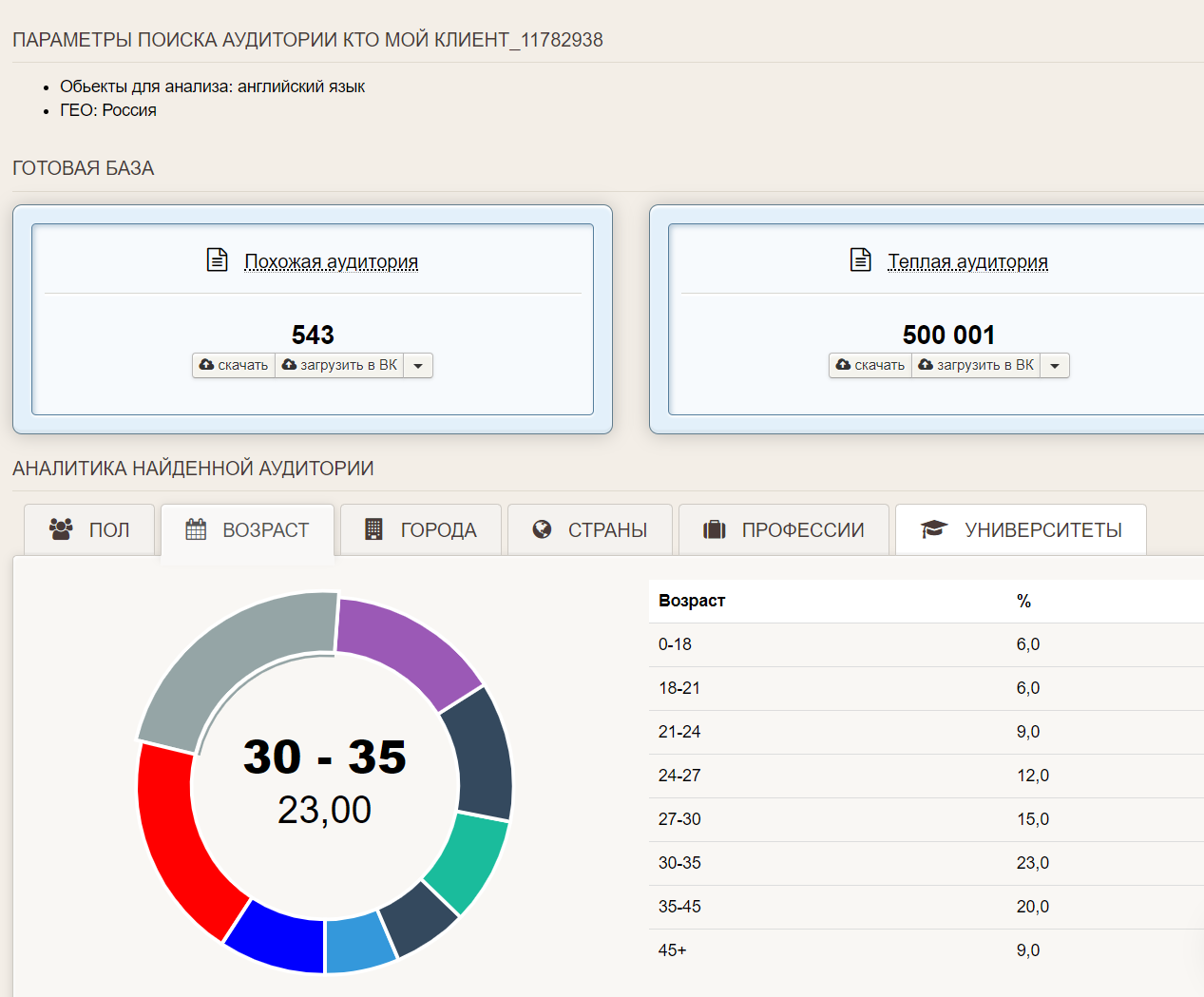Click the briefcase icon on the ПРОФЕССИИ tab

715,529
